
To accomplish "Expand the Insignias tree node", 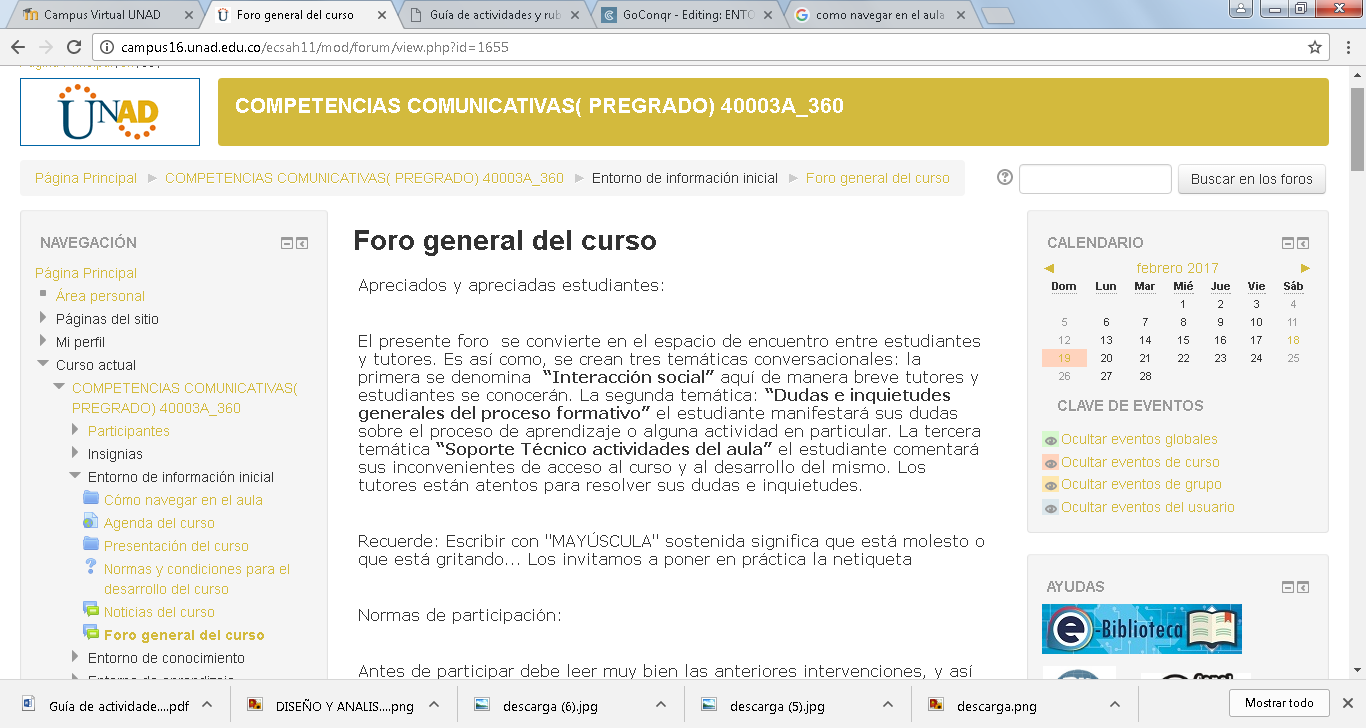I will click(x=75, y=453).
